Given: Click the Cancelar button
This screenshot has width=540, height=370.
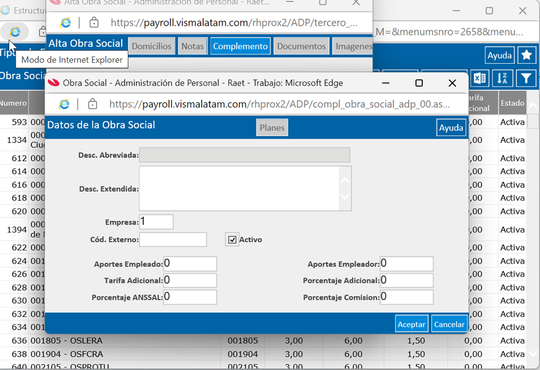Looking at the screenshot, I should tap(449, 324).
